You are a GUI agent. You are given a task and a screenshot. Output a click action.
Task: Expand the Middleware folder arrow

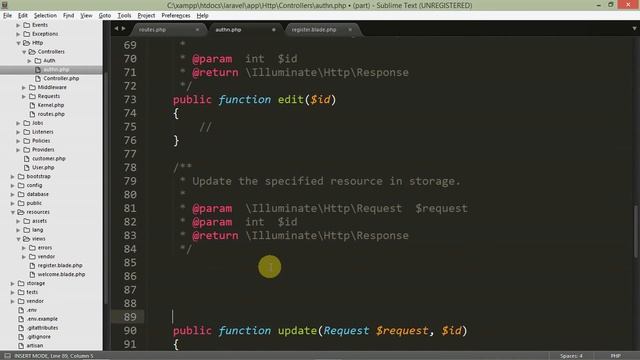pyautogui.click(x=24, y=87)
